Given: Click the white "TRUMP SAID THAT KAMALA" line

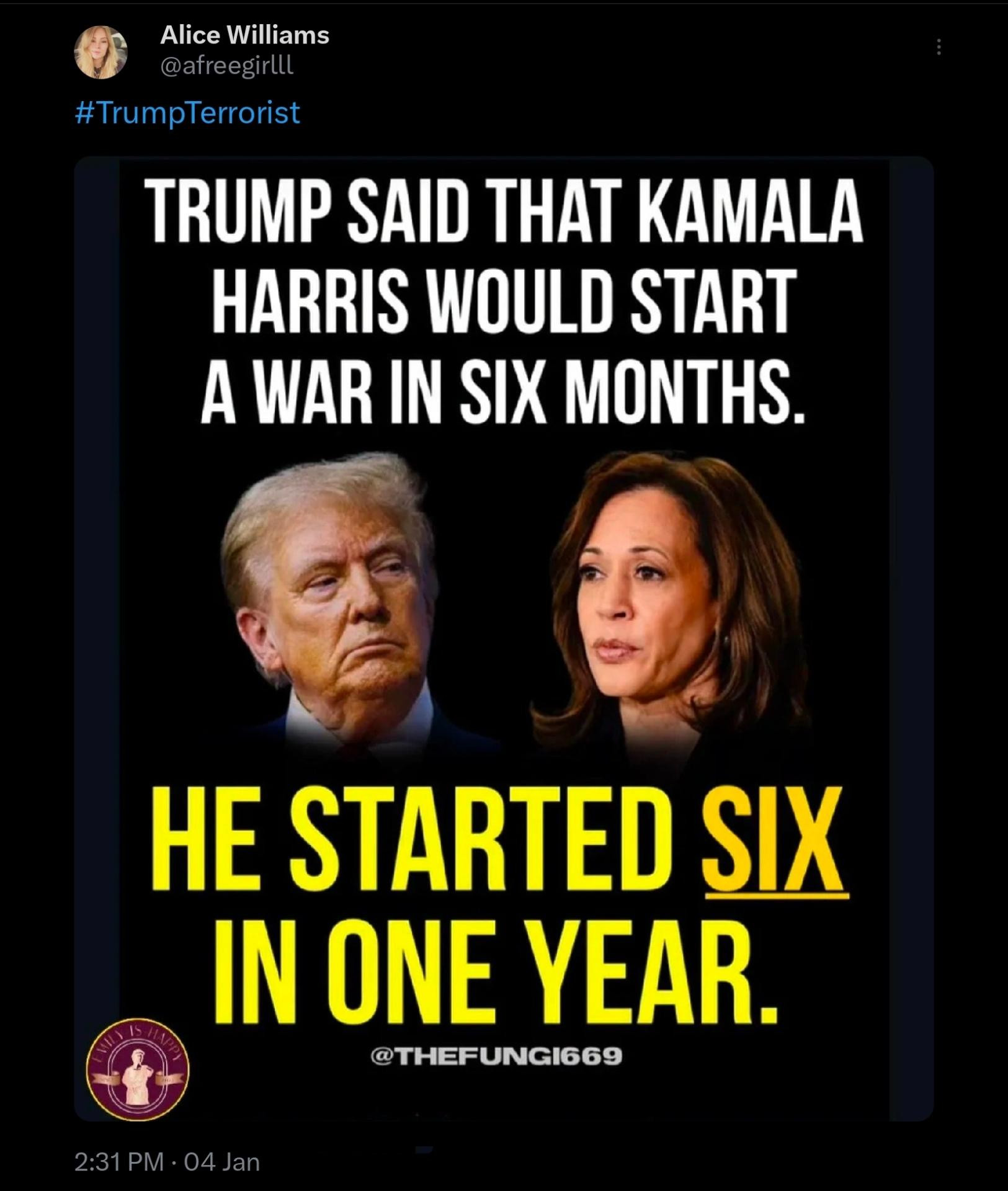Looking at the screenshot, I should click(504, 211).
